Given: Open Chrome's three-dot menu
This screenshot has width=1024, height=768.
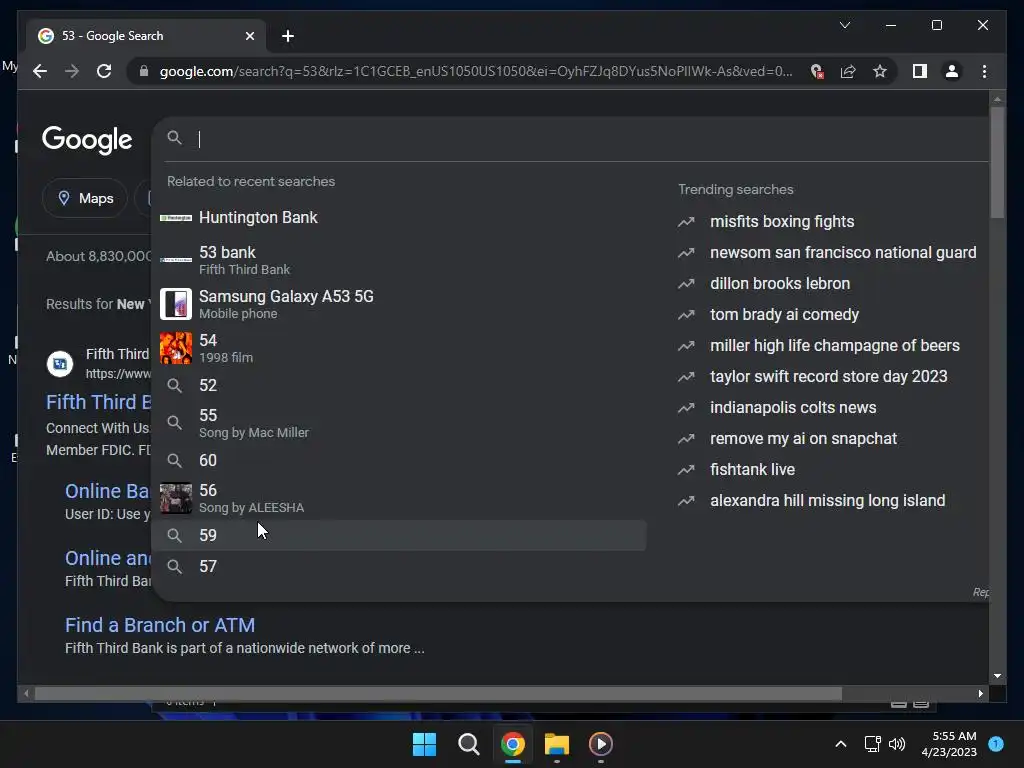Looking at the screenshot, I should pyautogui.click(x=984, y=71).
